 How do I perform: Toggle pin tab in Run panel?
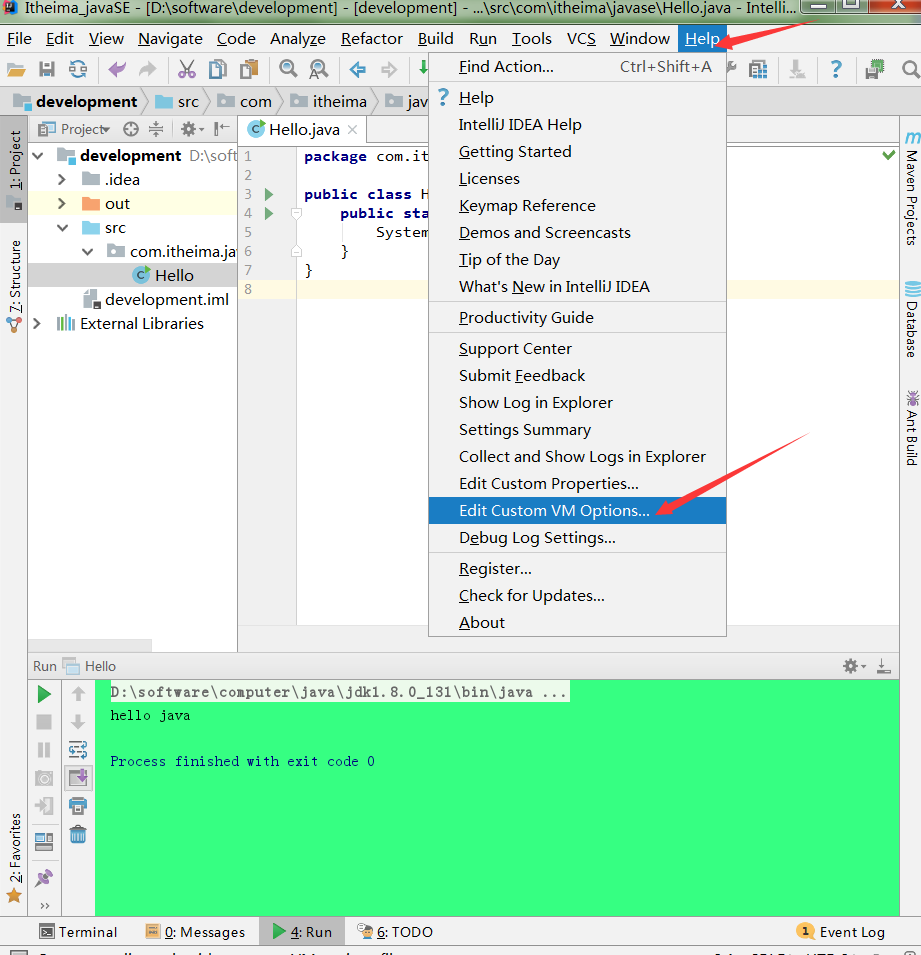[x=44, y=877]
